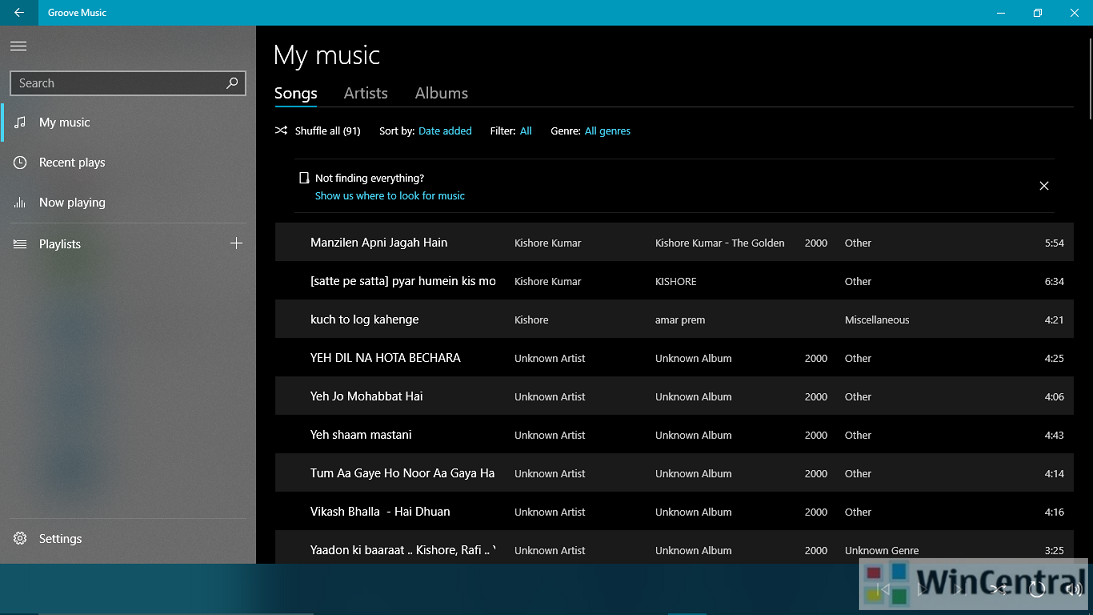
Task: Switch to the Artists tab
Action: click(365, 93)
